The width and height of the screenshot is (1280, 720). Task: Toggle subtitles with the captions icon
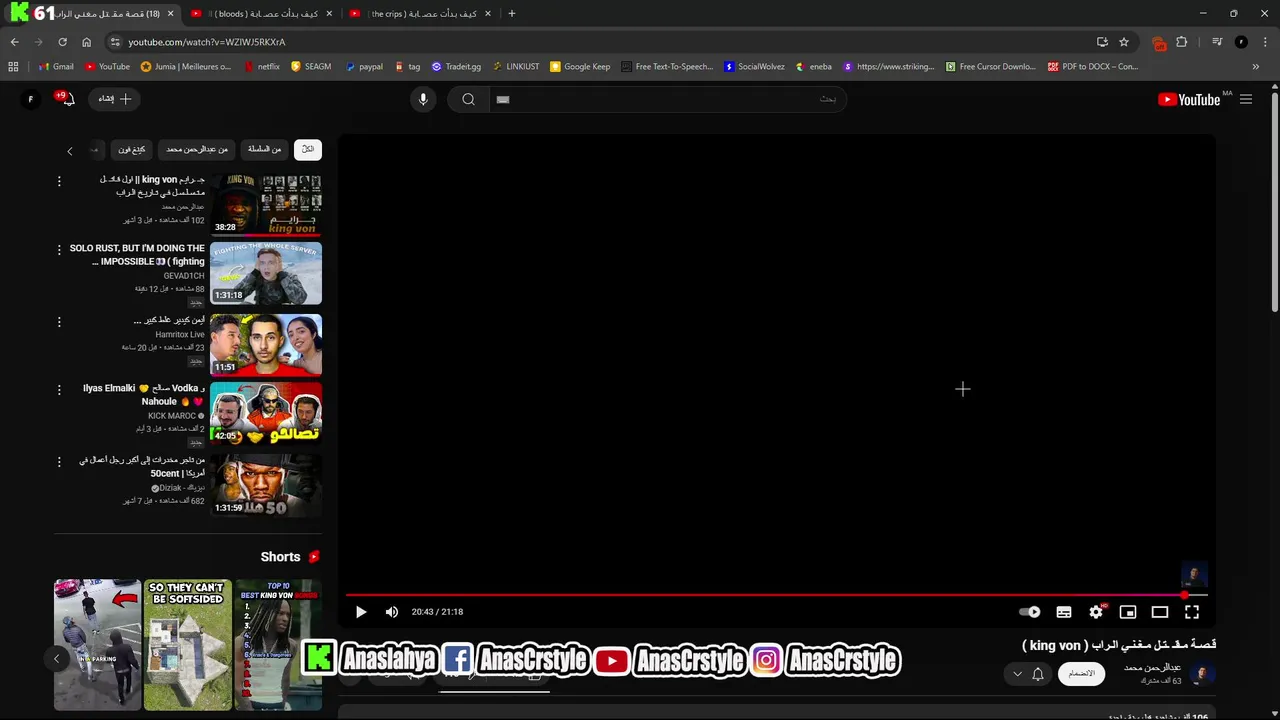tap(1064, 612)
